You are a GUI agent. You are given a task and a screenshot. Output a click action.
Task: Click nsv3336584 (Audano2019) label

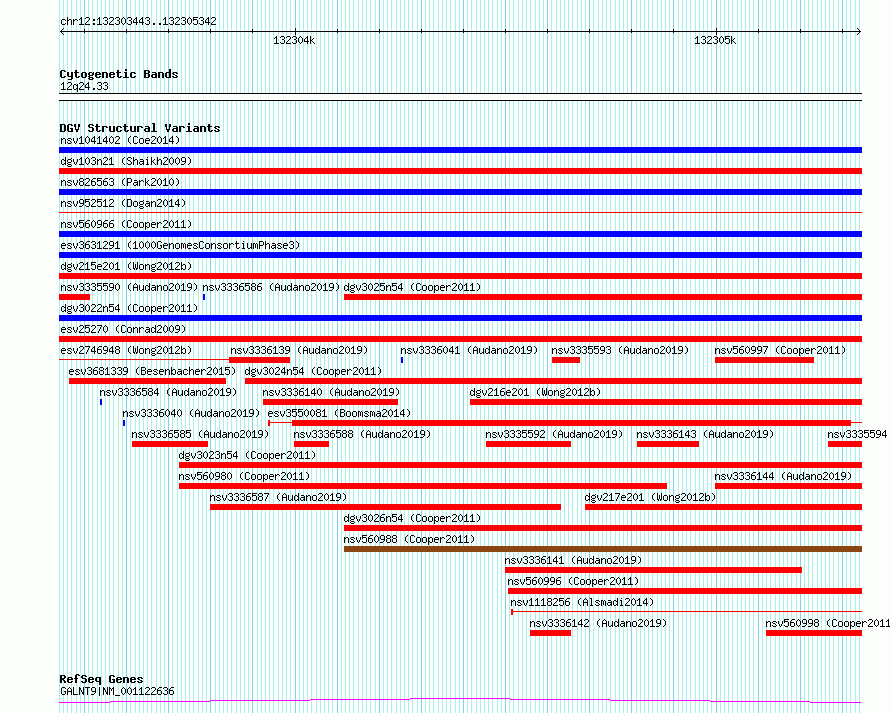click(168, 392)
